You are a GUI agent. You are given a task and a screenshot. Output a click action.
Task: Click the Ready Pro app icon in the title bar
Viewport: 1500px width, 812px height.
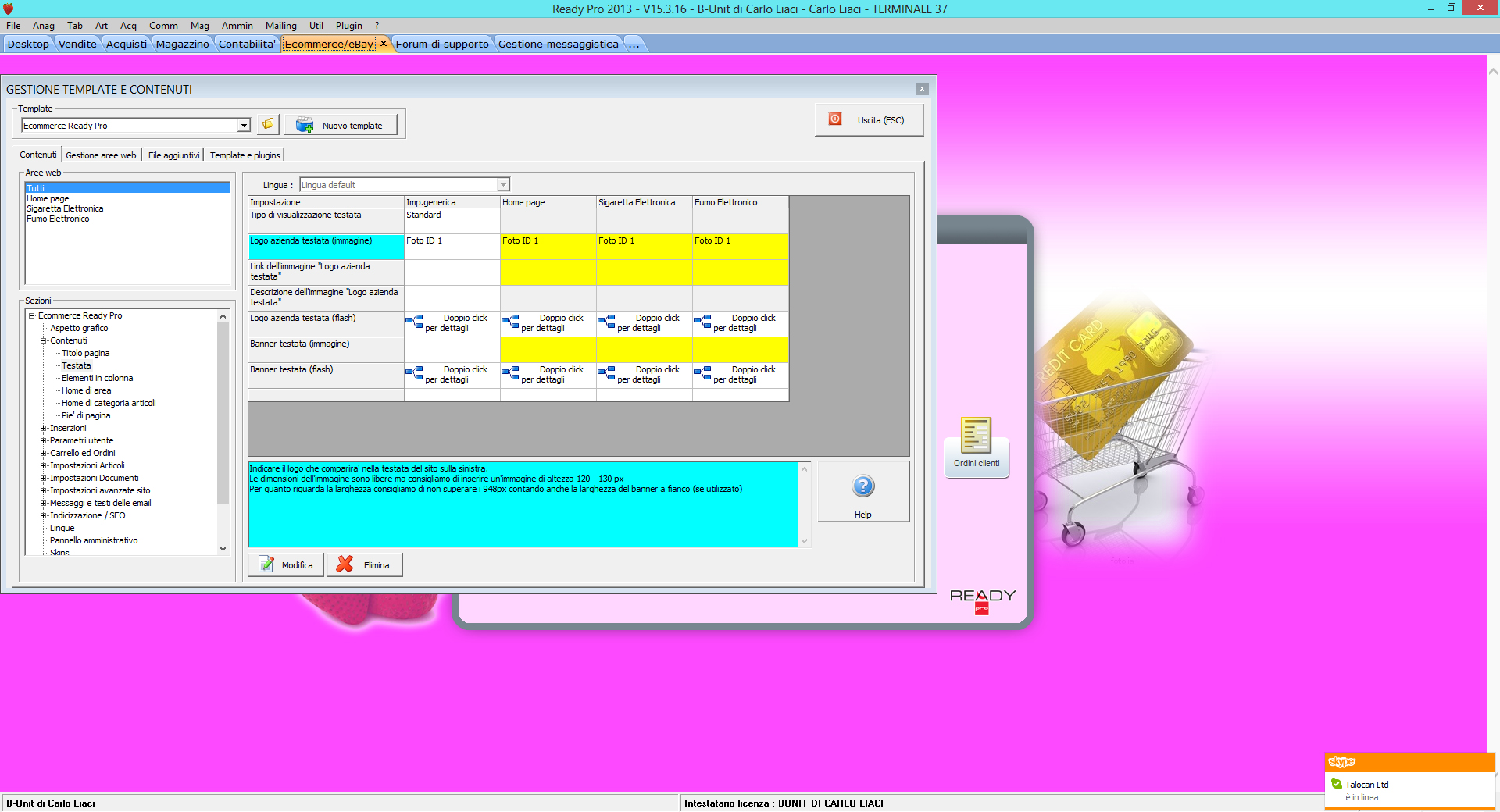point(9,9)
